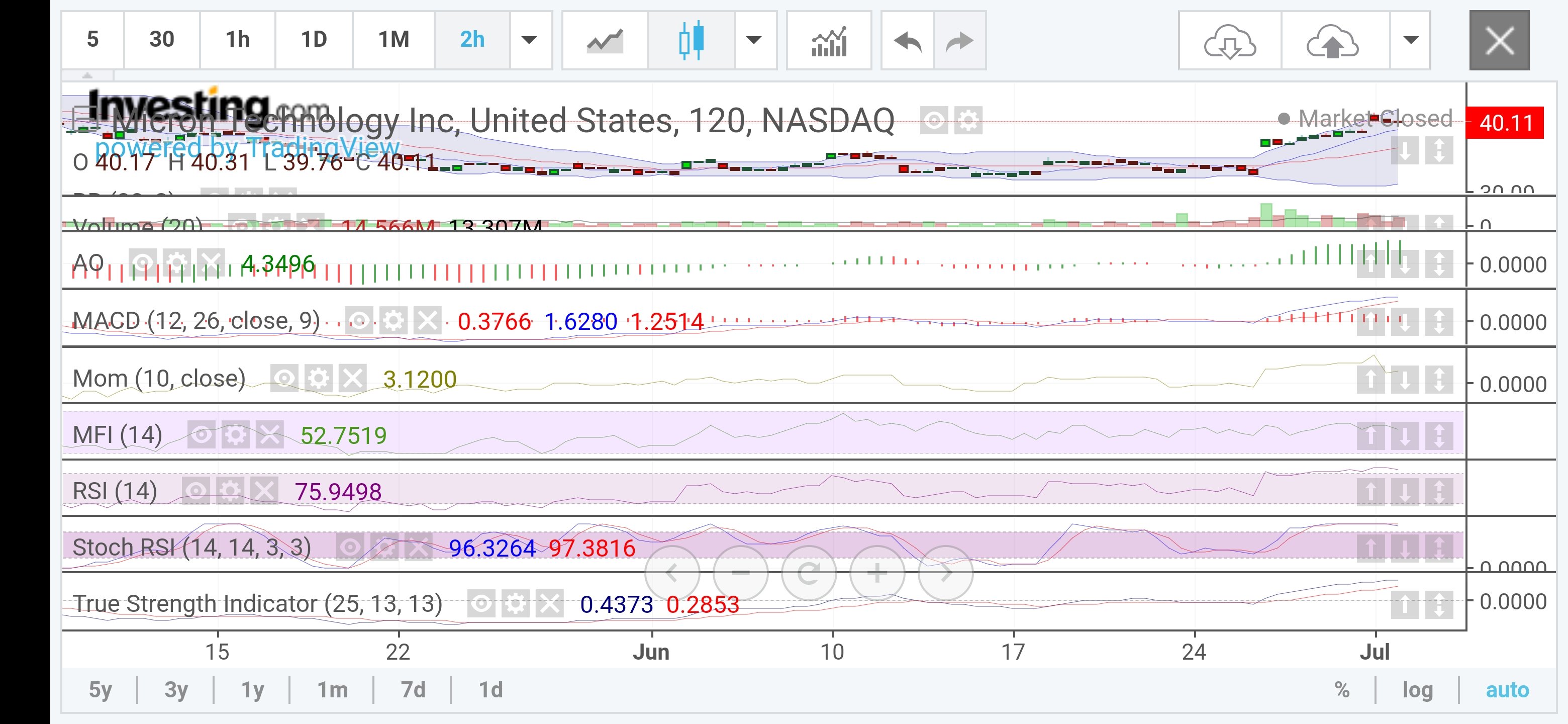Viewport: 1568px width, 724px height.
Task: Open RSI (14) settings gear
Action: click(x=230, y=491)
